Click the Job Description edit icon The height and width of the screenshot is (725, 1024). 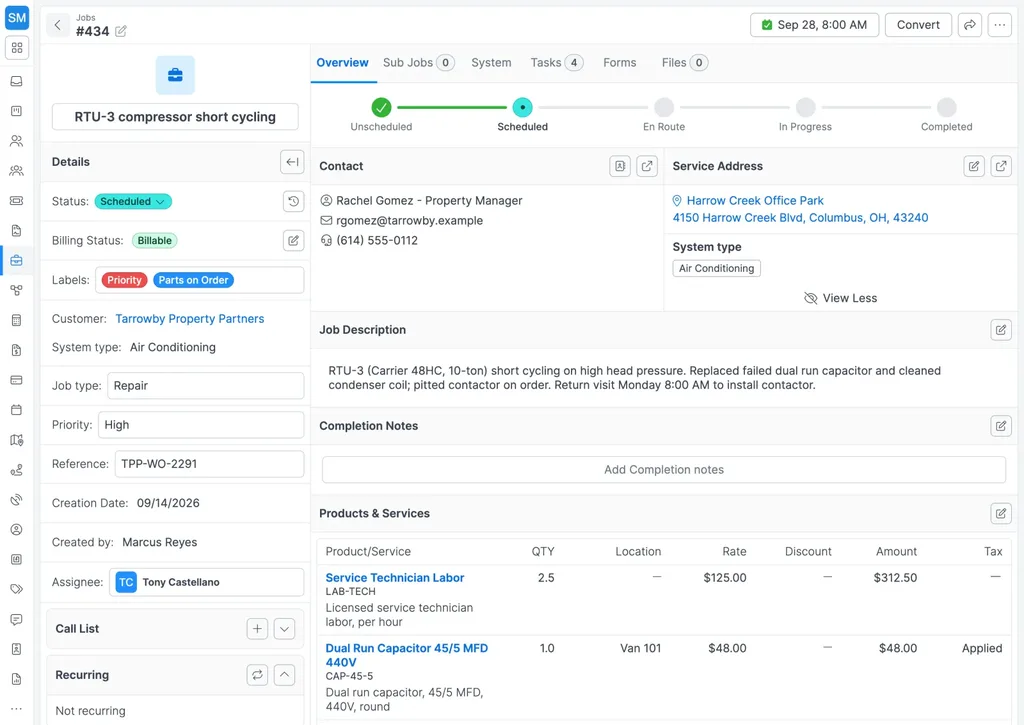click(x=1000, y=330)
